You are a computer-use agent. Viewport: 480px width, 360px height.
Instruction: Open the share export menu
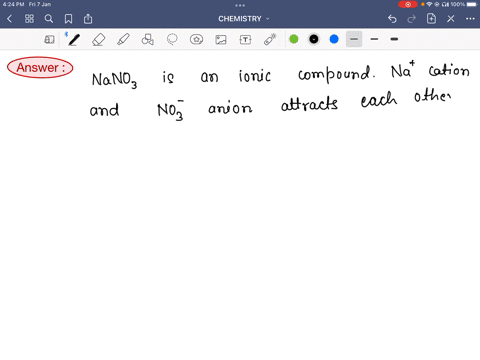point(88,19)
